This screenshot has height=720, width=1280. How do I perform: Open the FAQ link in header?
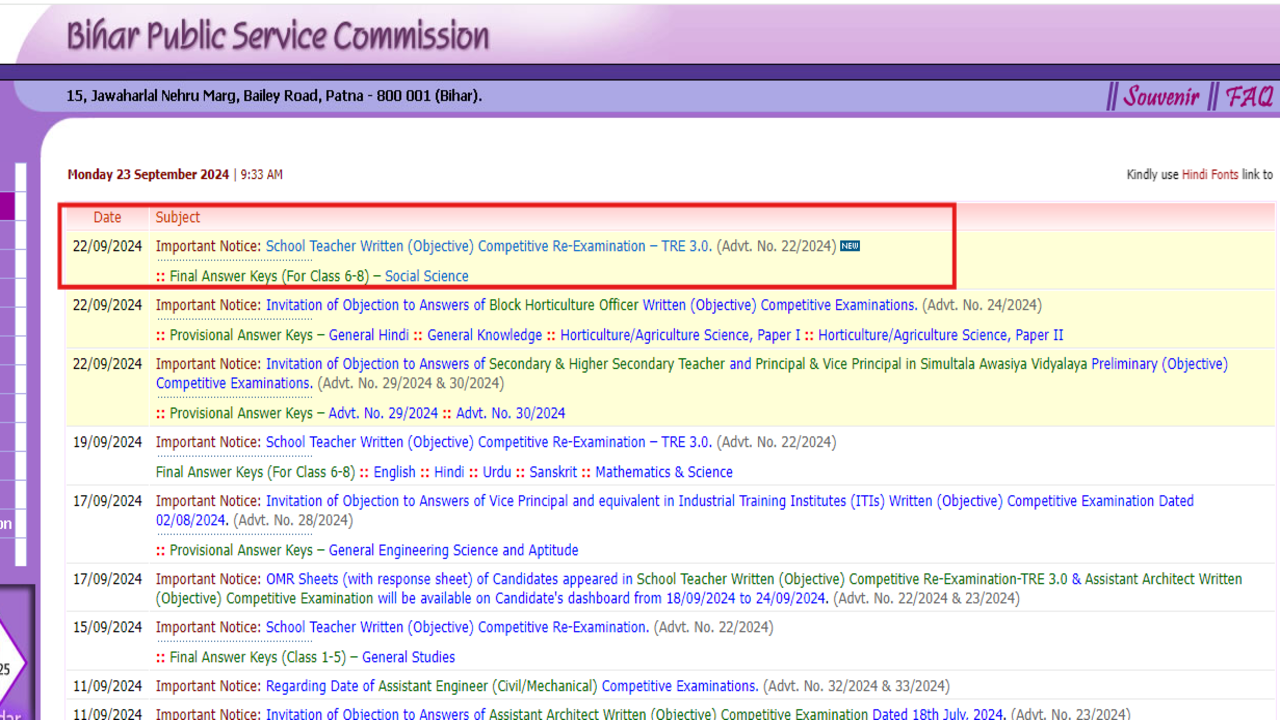click(1249, 97)
